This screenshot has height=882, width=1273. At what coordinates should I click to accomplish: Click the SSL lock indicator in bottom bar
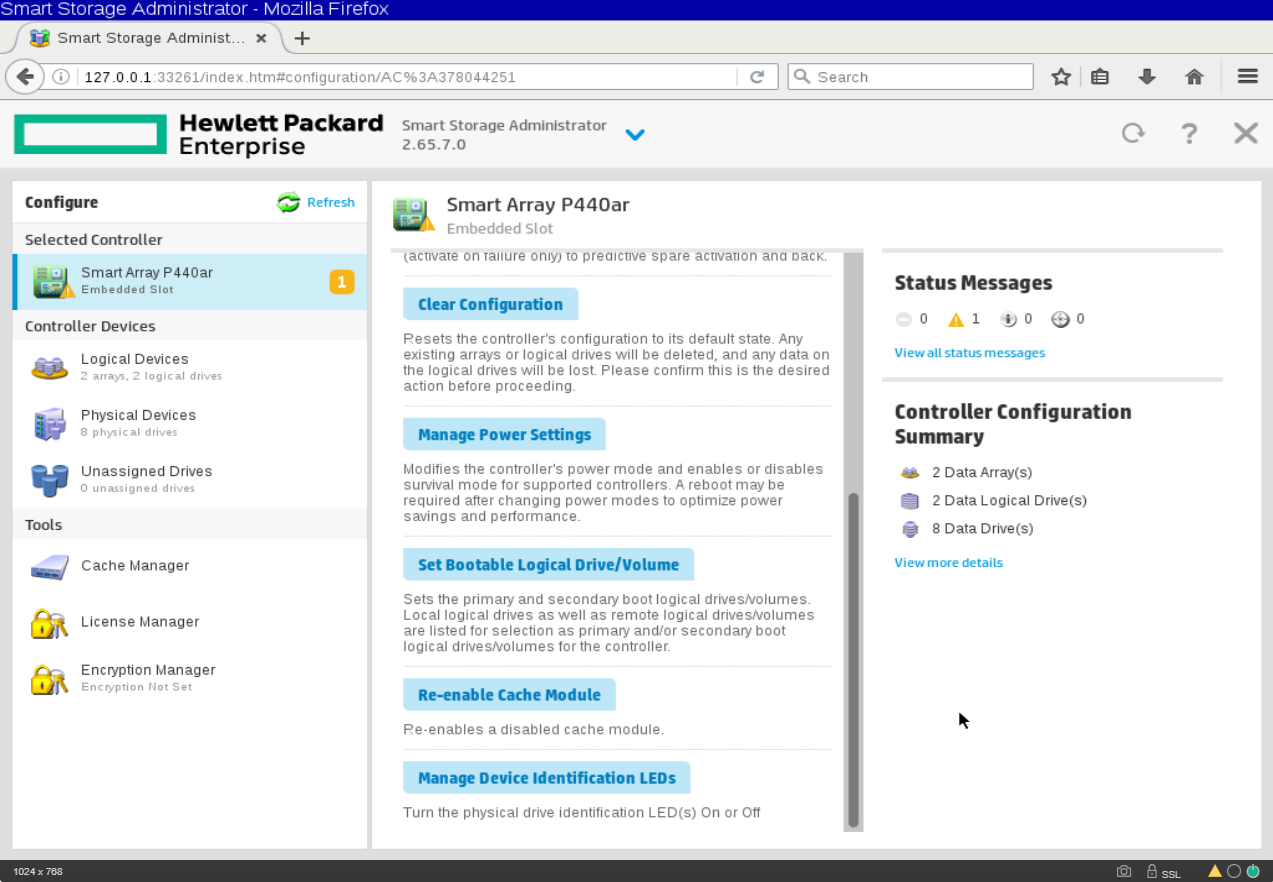pyautogui.click(x=1163, y=872)
